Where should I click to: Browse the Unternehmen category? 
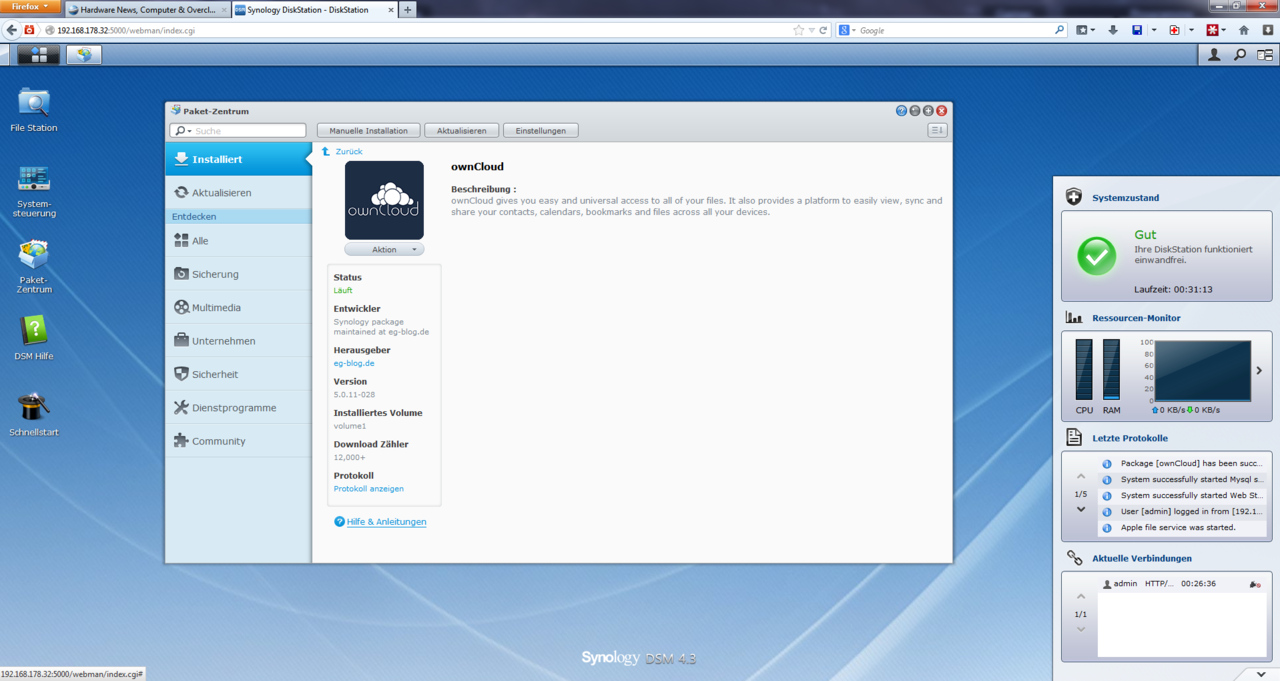[x=239, y=341]
